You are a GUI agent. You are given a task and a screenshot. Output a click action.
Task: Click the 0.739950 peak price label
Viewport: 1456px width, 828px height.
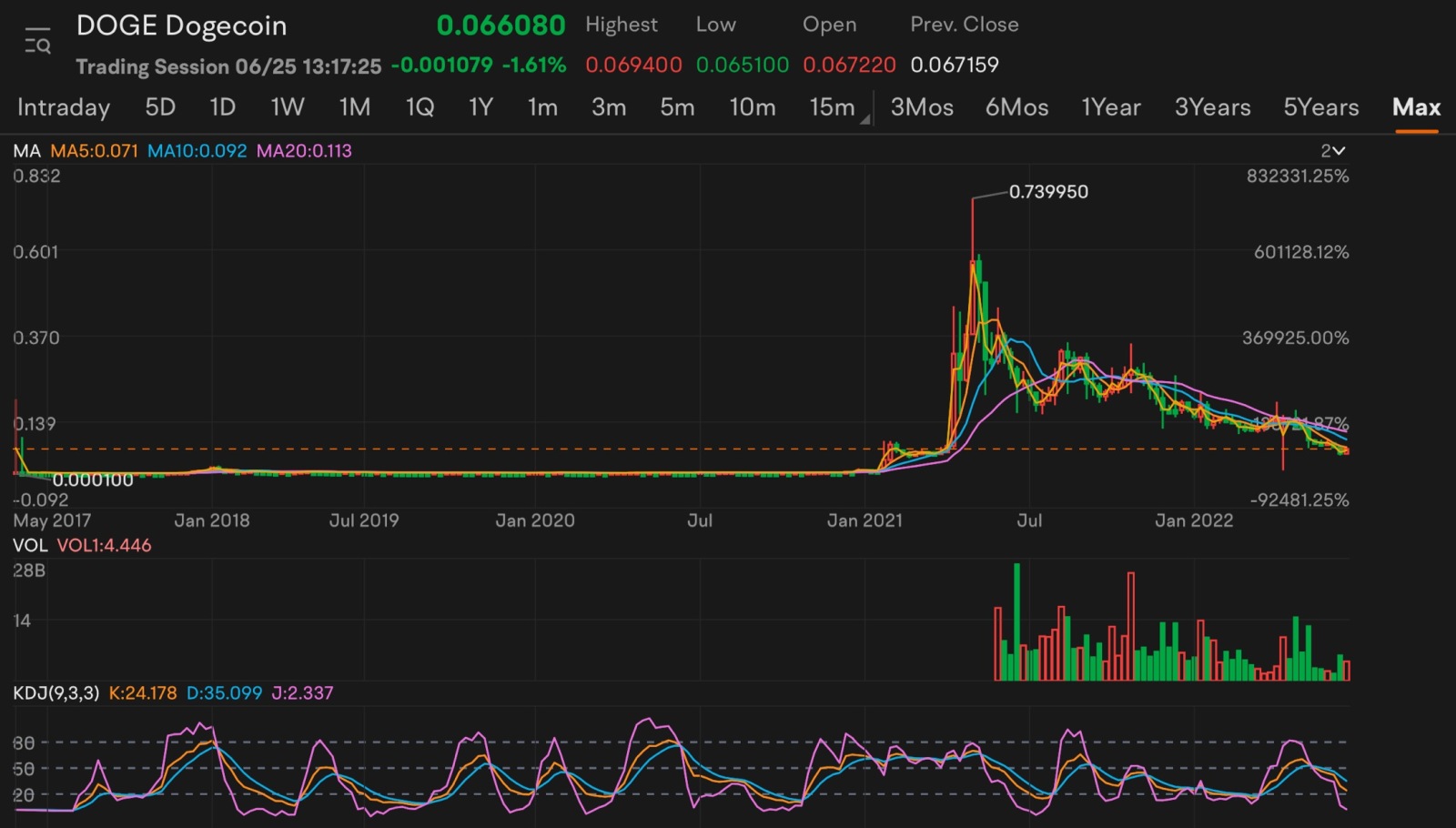pyautogui.click(x=1048, y=192)
